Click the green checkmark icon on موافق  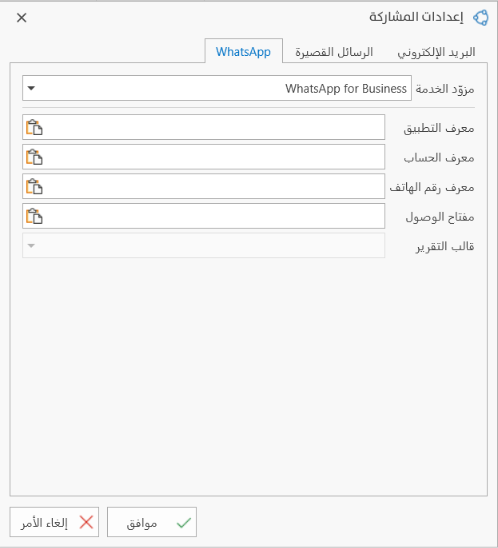[x=184, y=523]
